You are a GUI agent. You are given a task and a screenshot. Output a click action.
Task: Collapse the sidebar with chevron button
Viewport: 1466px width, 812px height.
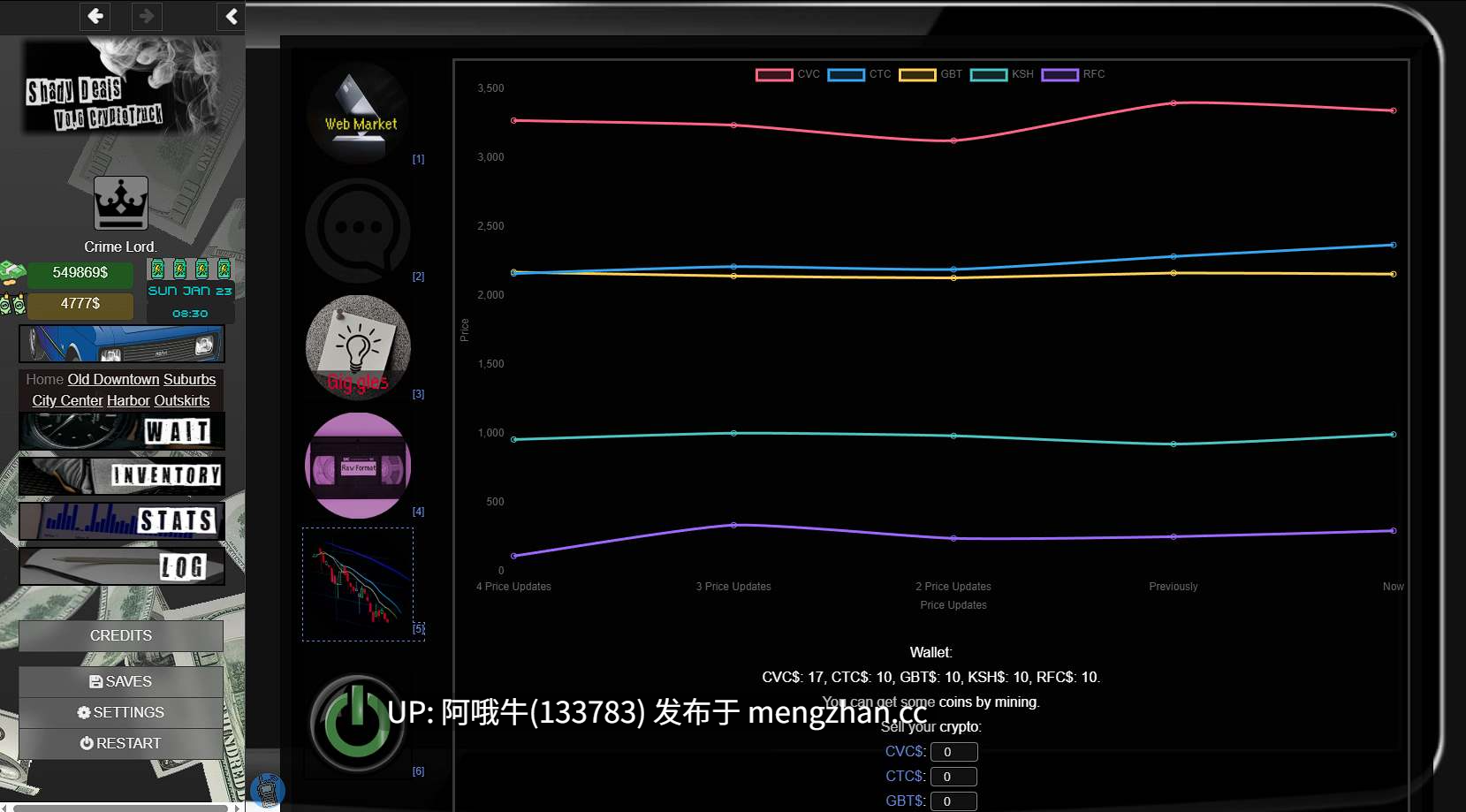pos(231,16)
